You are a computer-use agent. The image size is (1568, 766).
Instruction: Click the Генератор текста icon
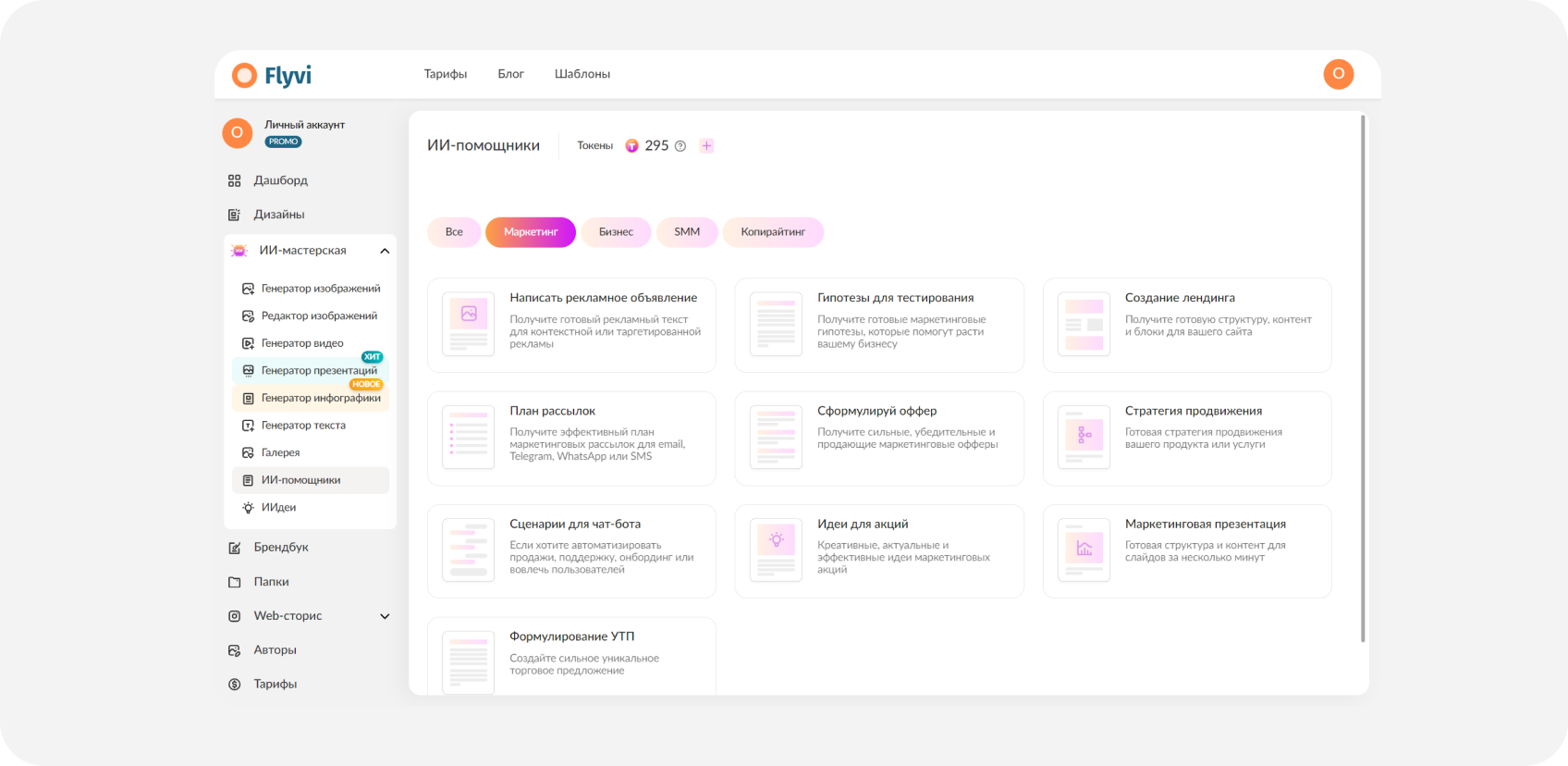248,426
